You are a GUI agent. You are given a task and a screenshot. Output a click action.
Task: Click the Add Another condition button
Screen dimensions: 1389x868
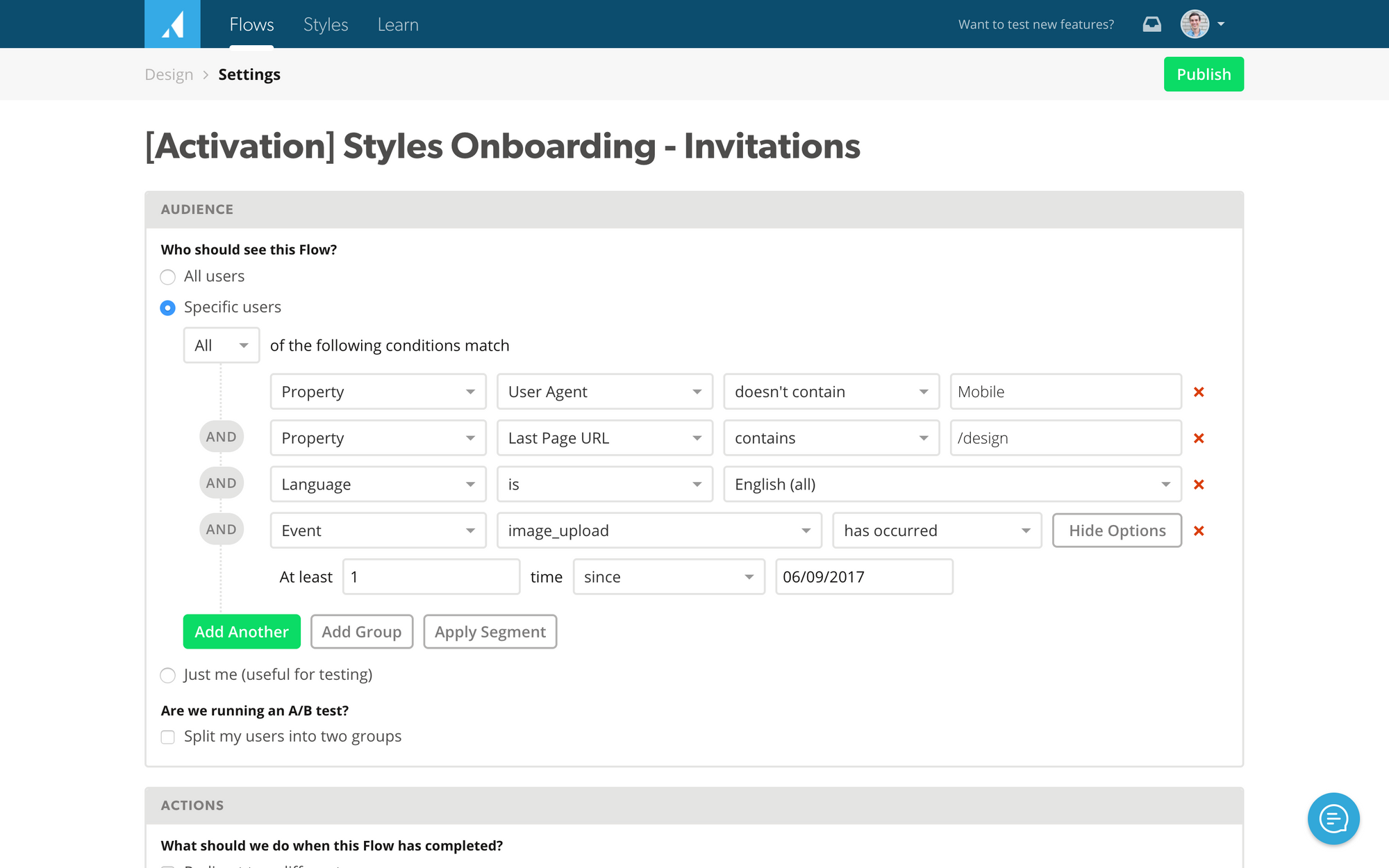[241, 631]
